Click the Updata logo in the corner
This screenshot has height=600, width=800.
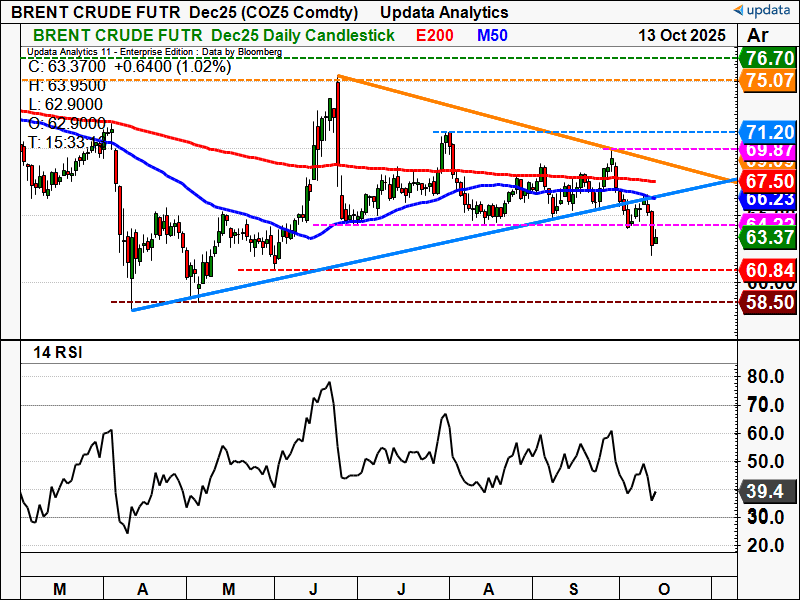tap(765, 10)
